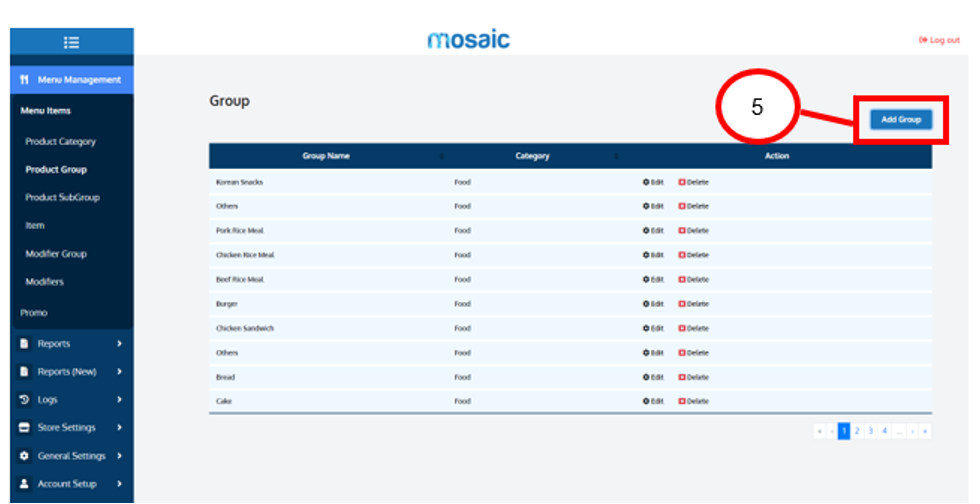Select Modifier Group from sidebar menu

coord(56,254)
